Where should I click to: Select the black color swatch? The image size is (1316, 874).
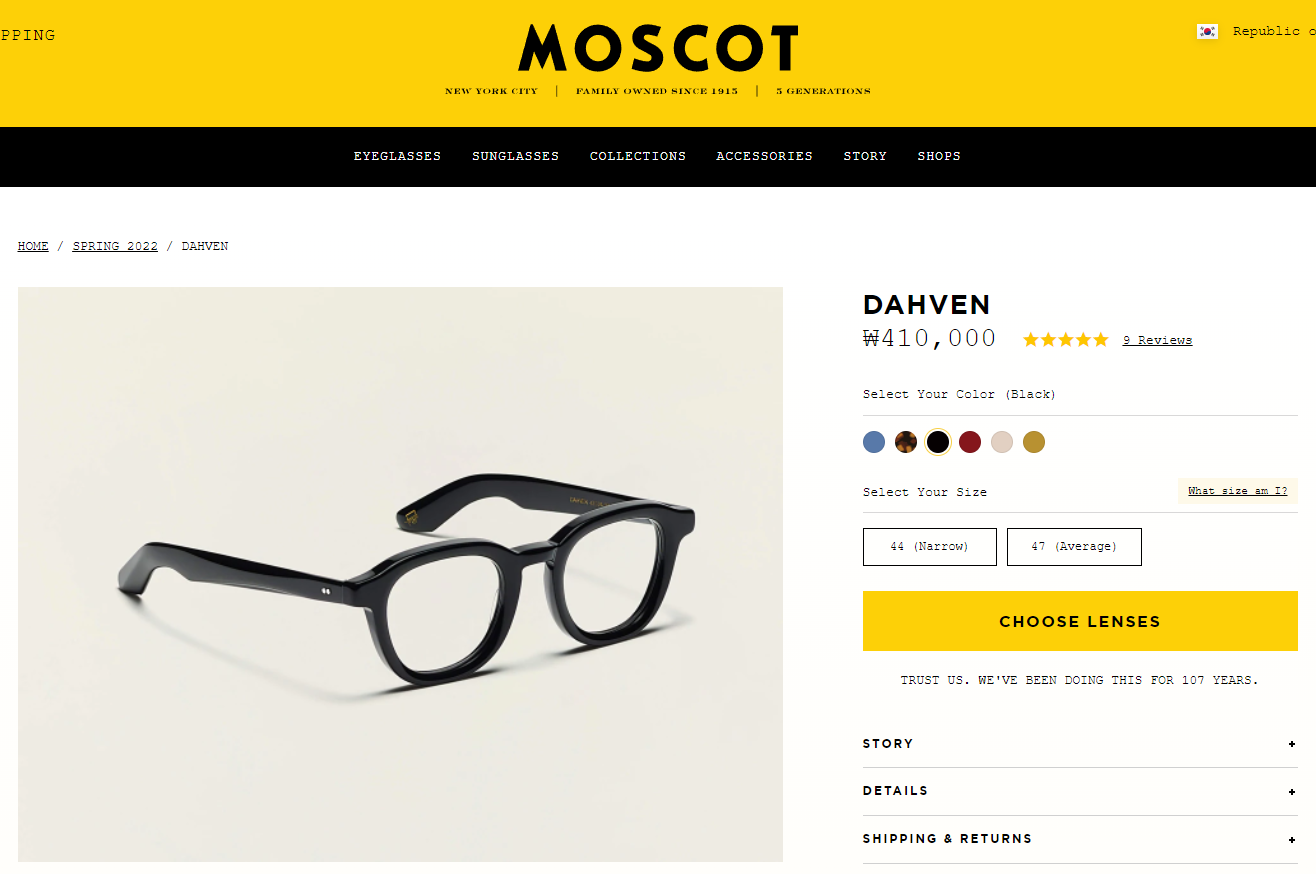click(938, 442)
